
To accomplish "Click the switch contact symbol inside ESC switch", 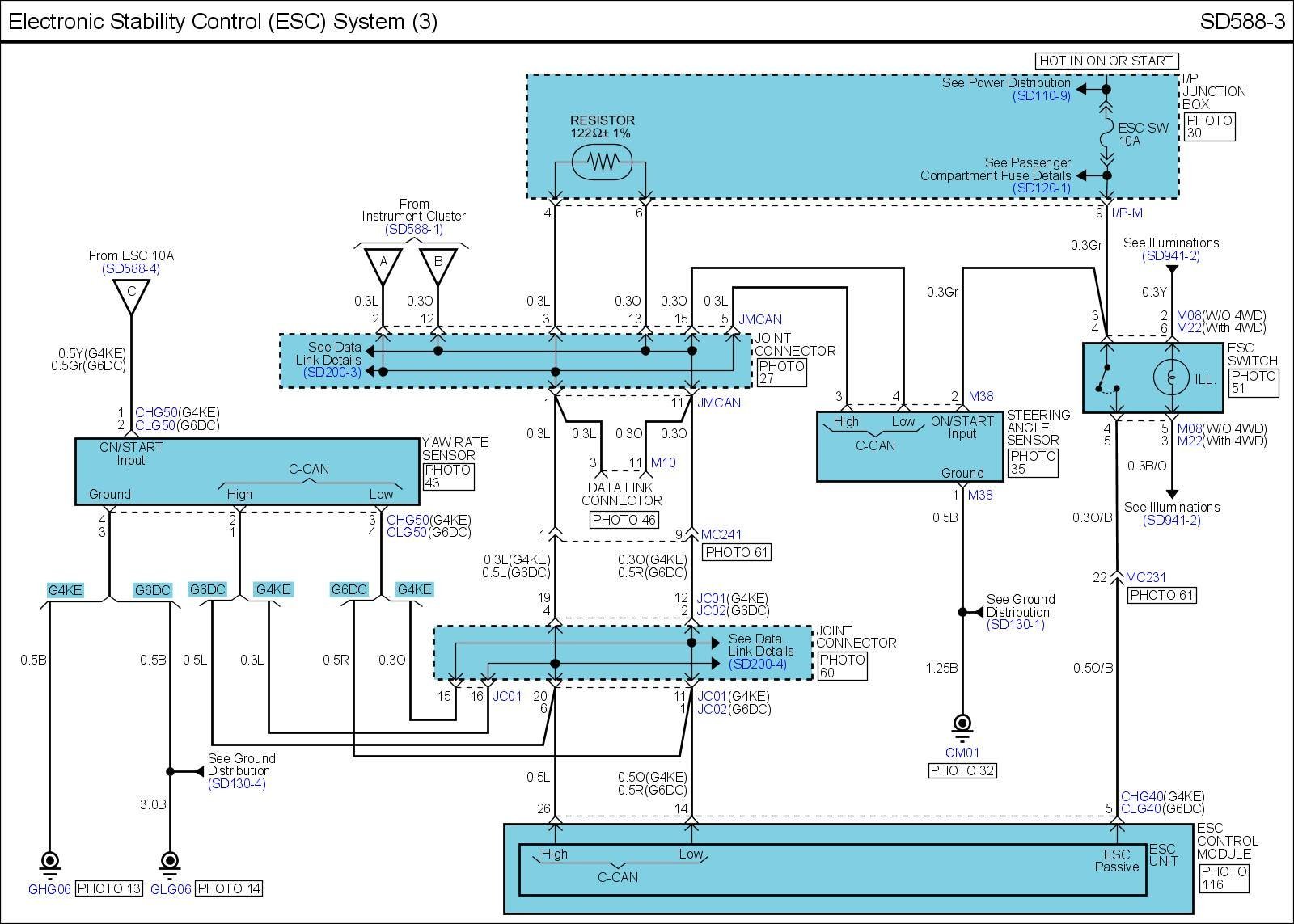I will coord(1107,379).
